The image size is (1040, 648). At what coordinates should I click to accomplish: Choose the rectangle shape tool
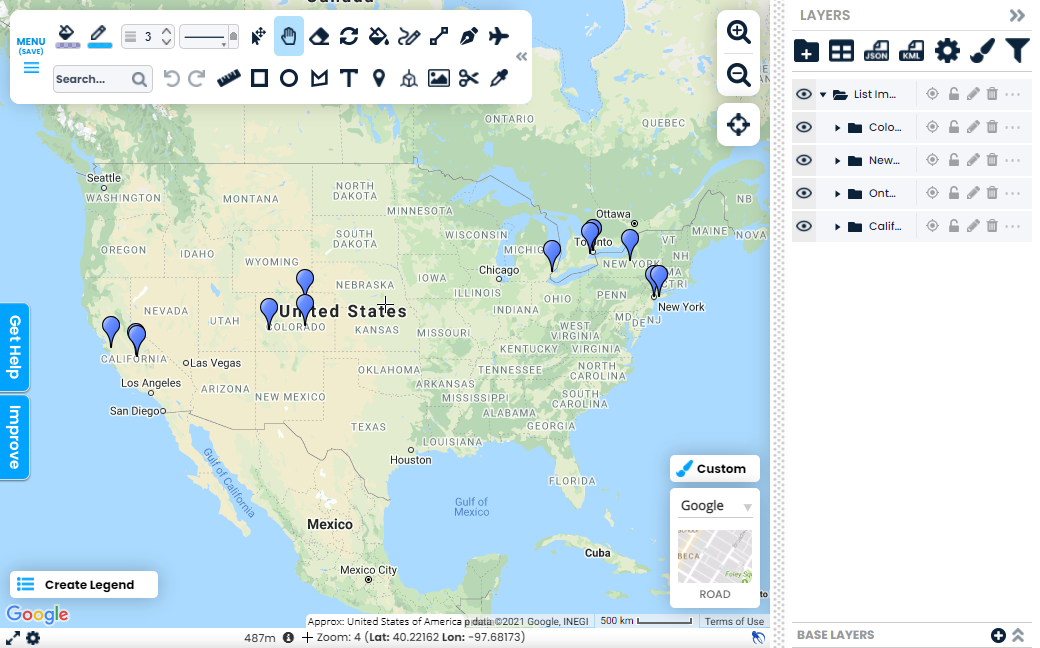click(259, 78)
